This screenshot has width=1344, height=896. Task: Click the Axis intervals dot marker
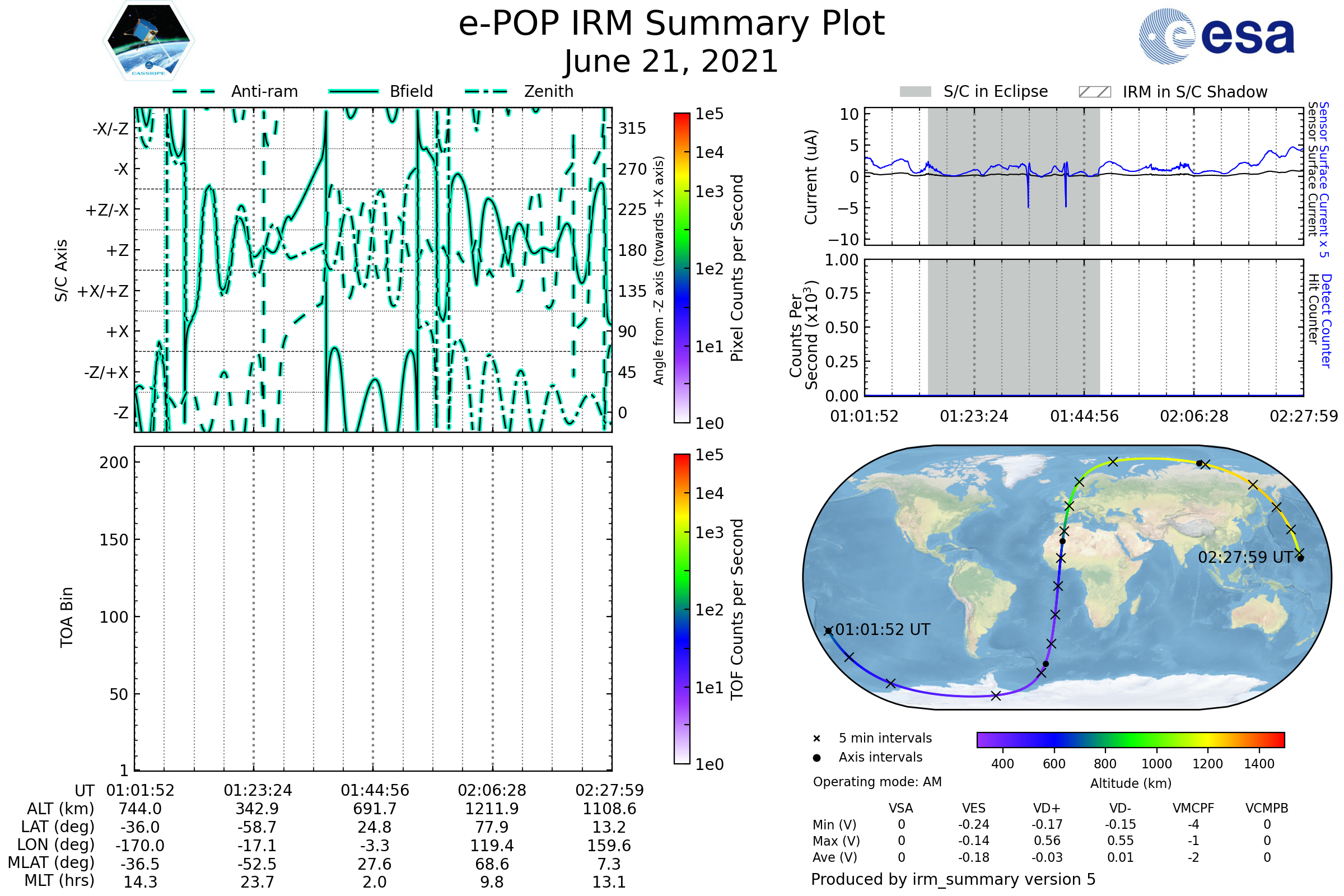(816, 758)
